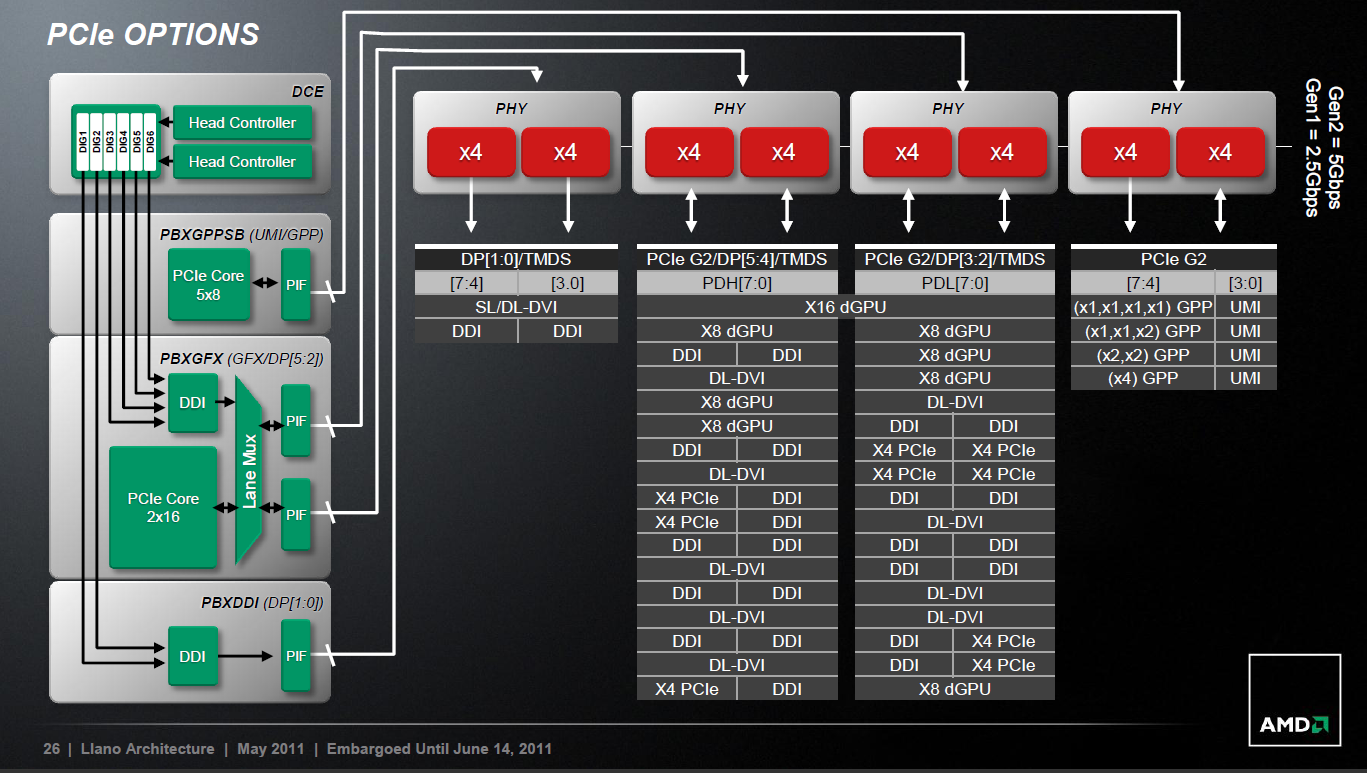The image size is (1367, 773).
Task: Select the DP[1:0]/TMDS table header
Action: coord(516,259)
